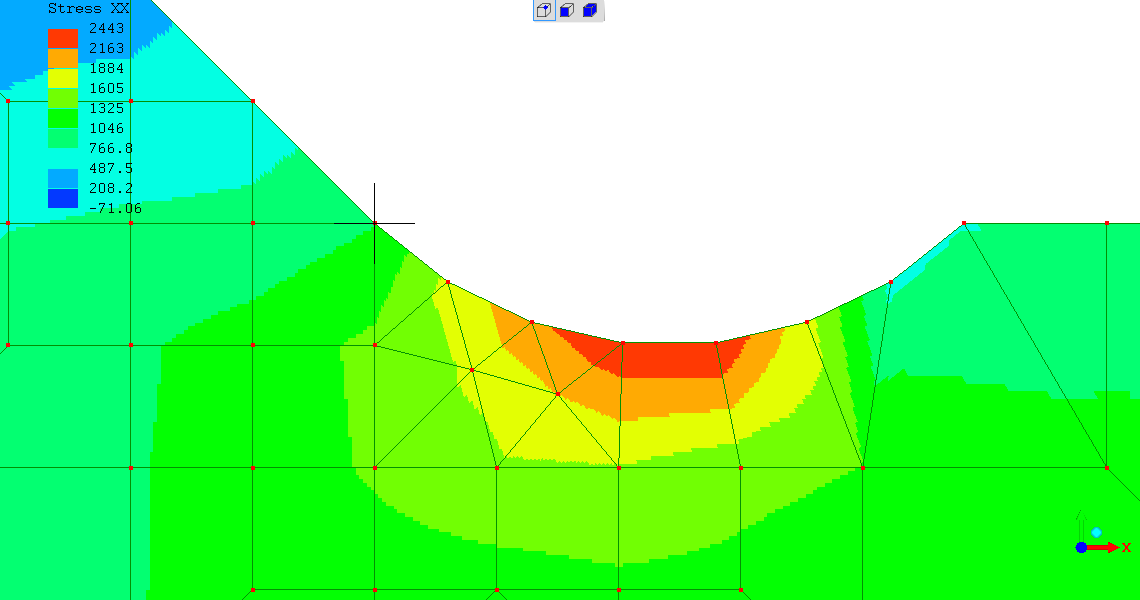The image size is (1140, 600).
Task: Pick the dark blue legend swatch at the bottom
Action: (x=63, y=198)
